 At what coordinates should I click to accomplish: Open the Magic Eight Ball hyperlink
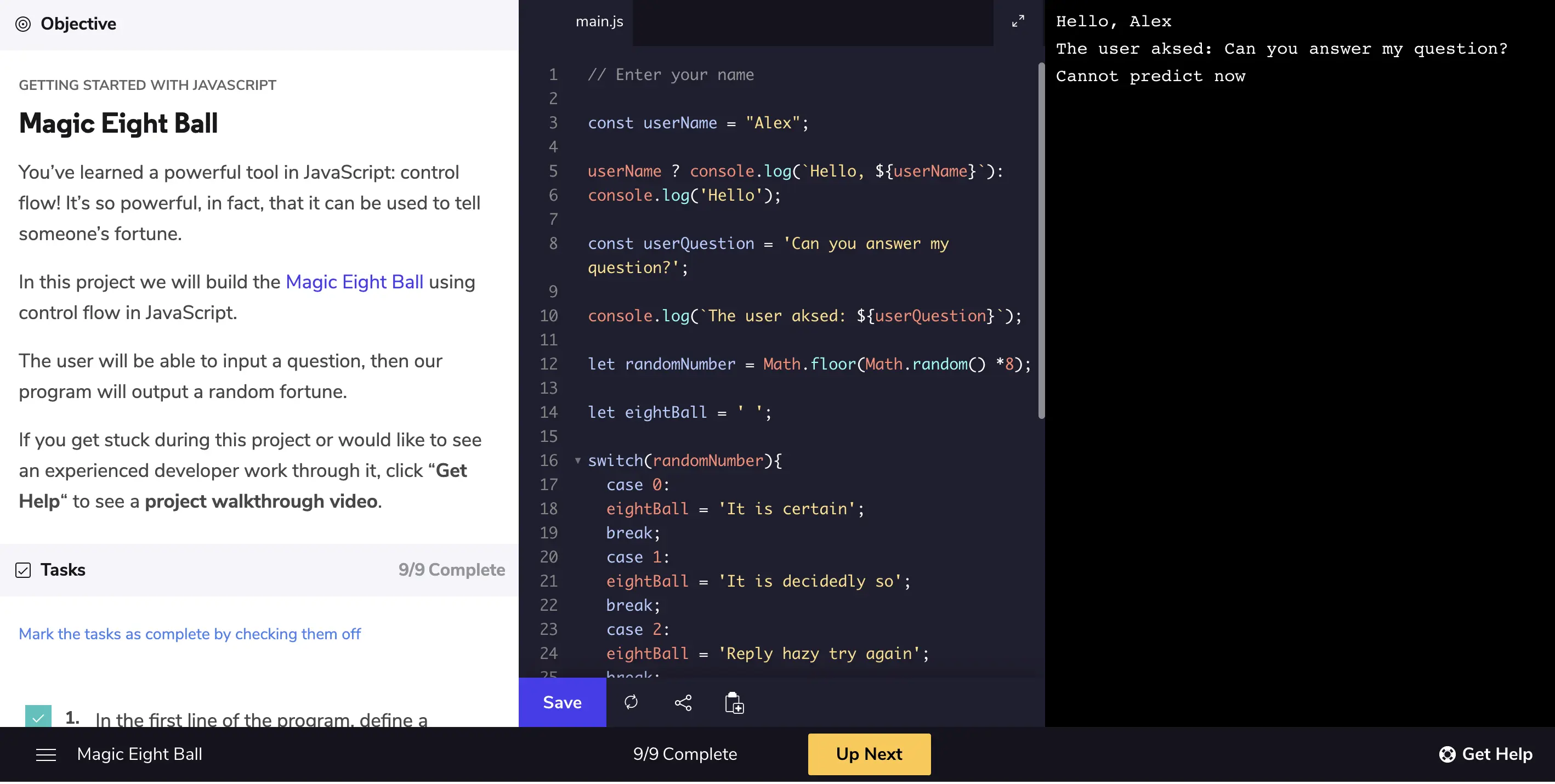[x=354, y=282]
